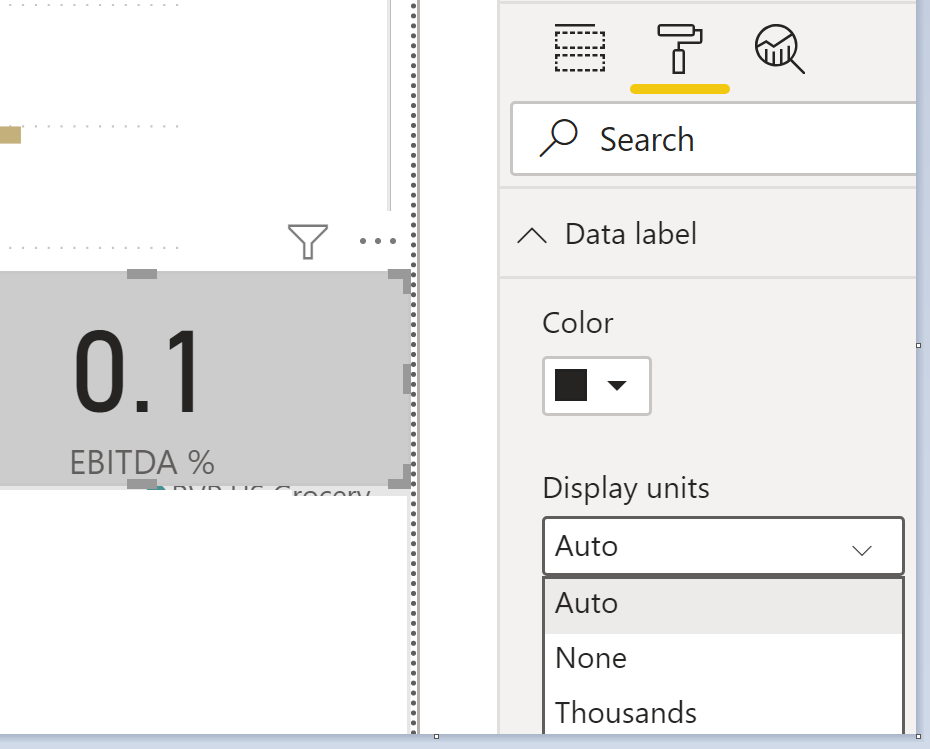The height and width of the screenshot is (749, 930).
Task: Click the Search input field
Action: click(714, 139)
